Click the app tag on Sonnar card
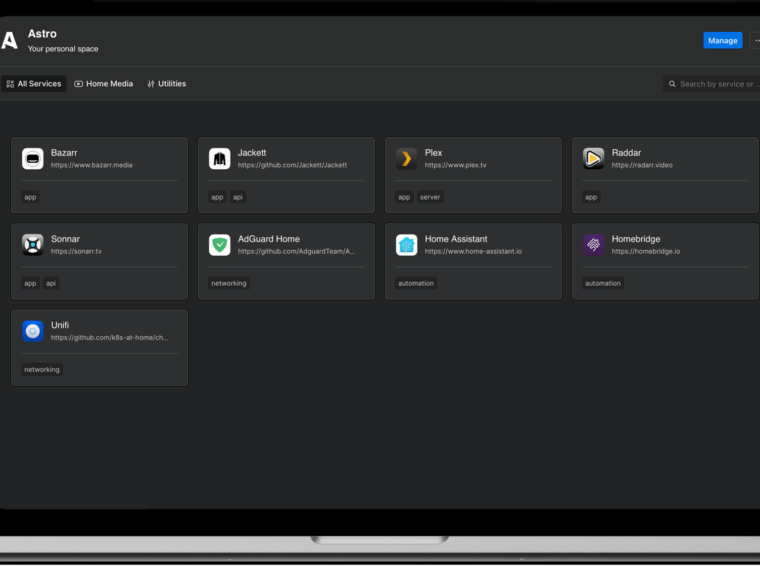 30,284
